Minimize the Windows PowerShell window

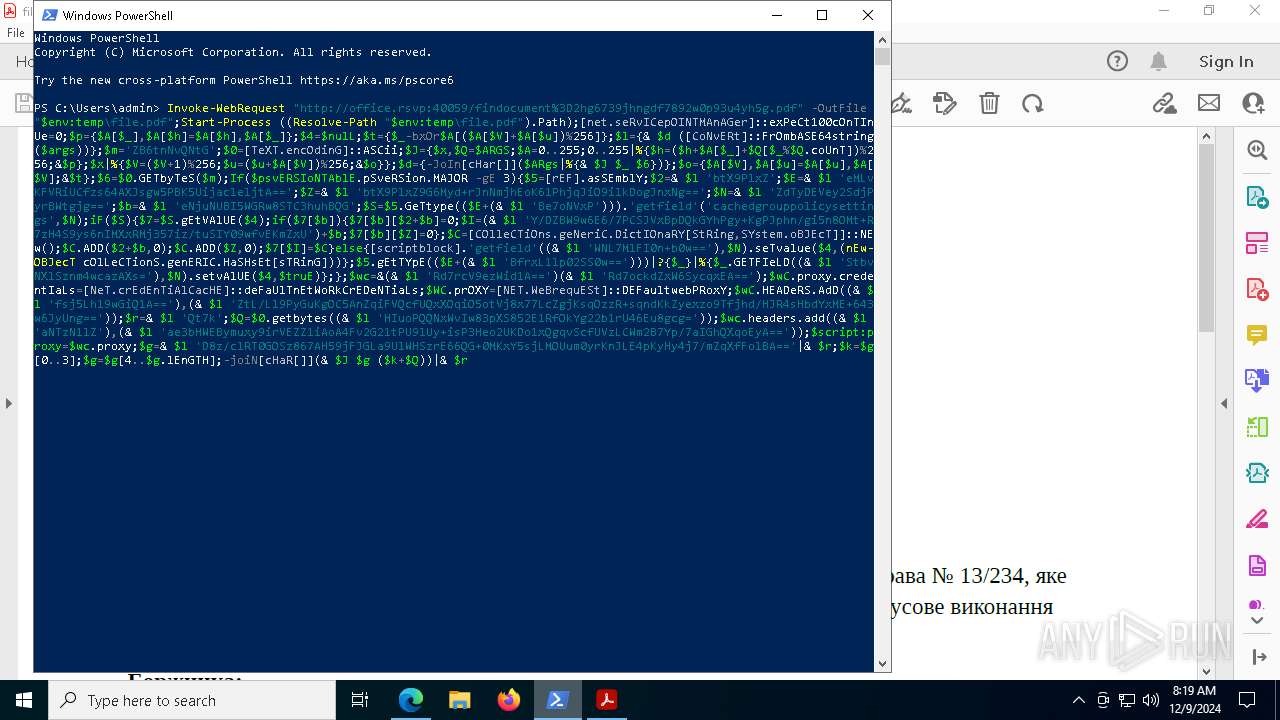(x=776, y=15)
